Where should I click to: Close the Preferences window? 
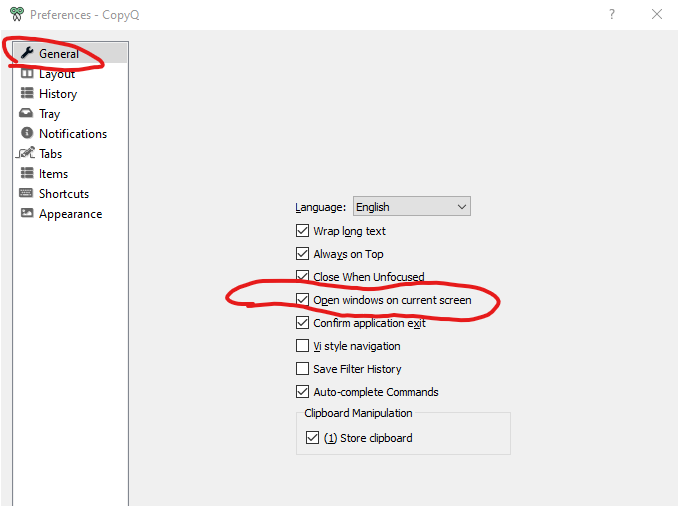pyautogui.click(x=657, y=14)
